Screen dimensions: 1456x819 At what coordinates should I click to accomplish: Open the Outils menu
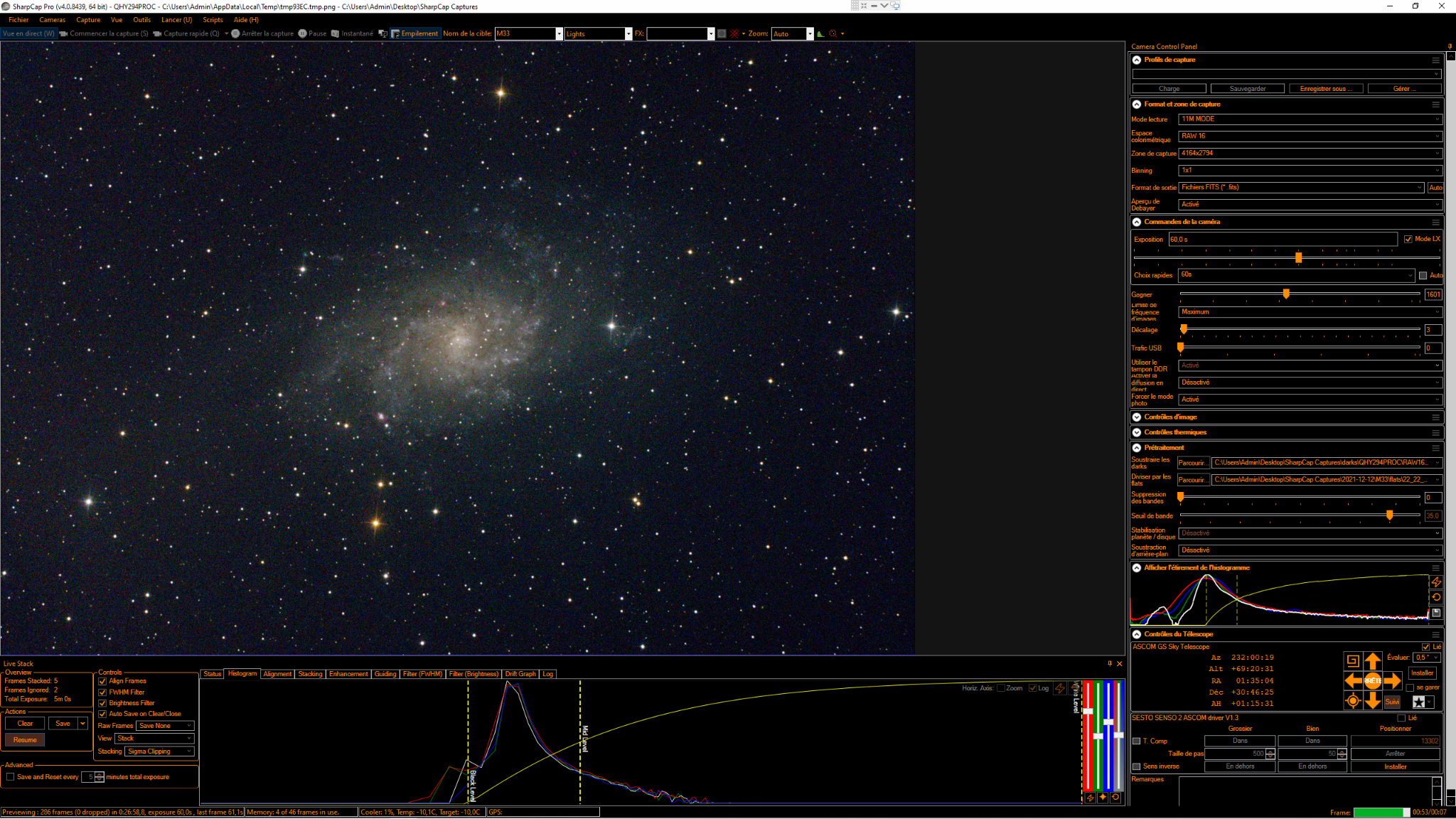point(141,20)
